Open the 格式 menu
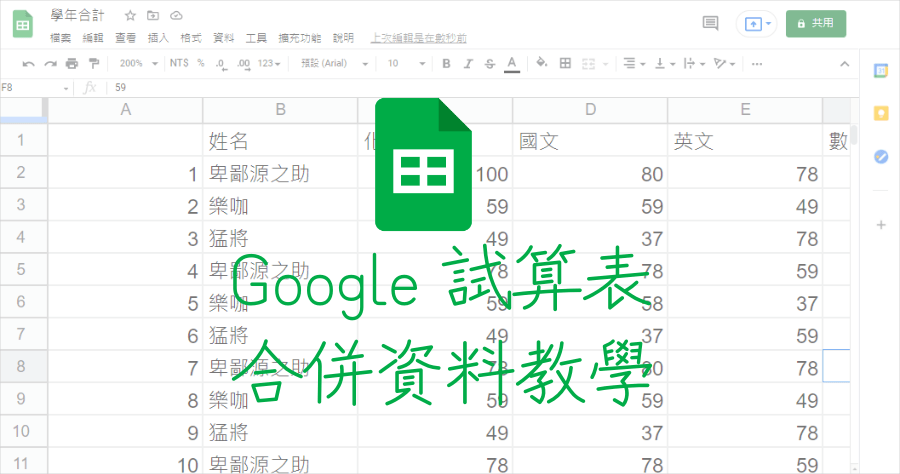Screen dimensions: 900x474 tap(191, 38)
